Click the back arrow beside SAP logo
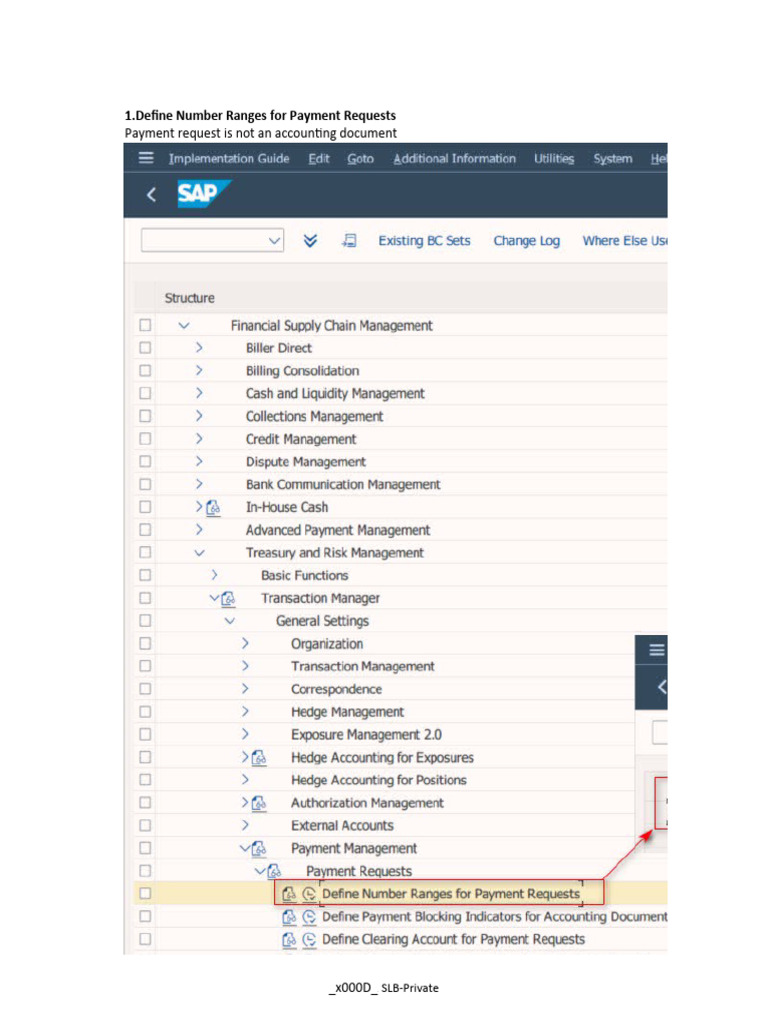This screenshot has width=768, height=1024. (151, 195)
